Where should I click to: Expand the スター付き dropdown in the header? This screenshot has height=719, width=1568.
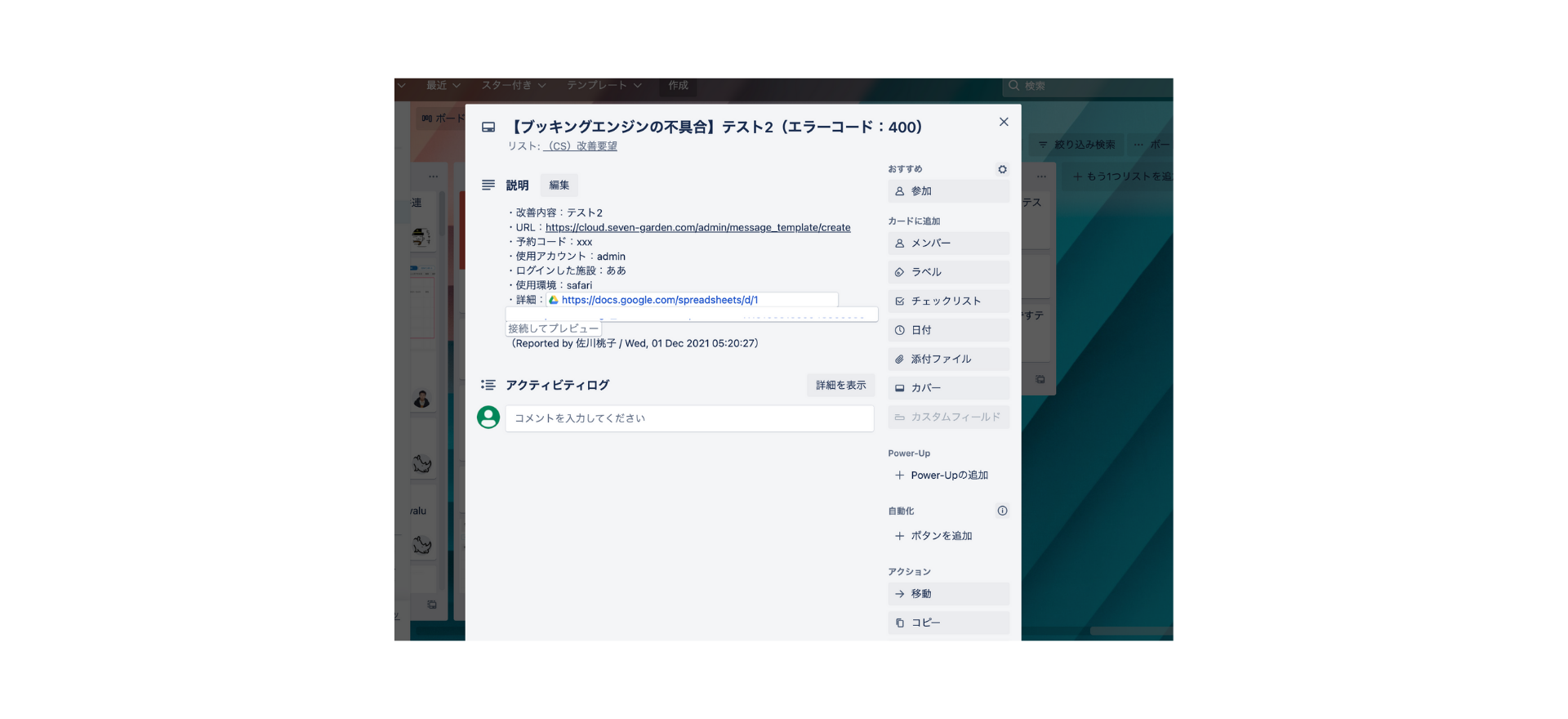point(514,85)
